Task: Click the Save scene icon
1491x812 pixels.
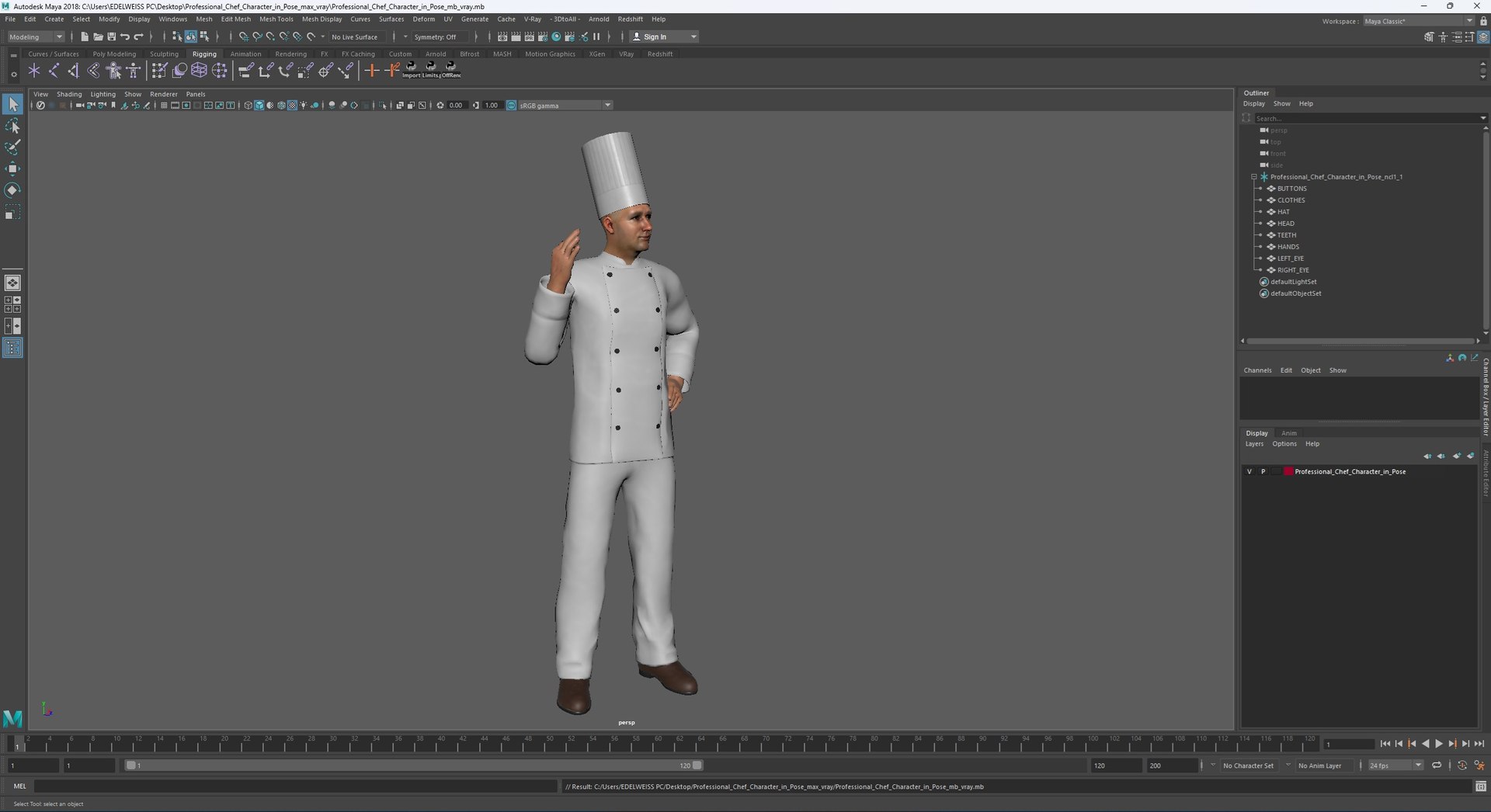Action: [111, 36]
